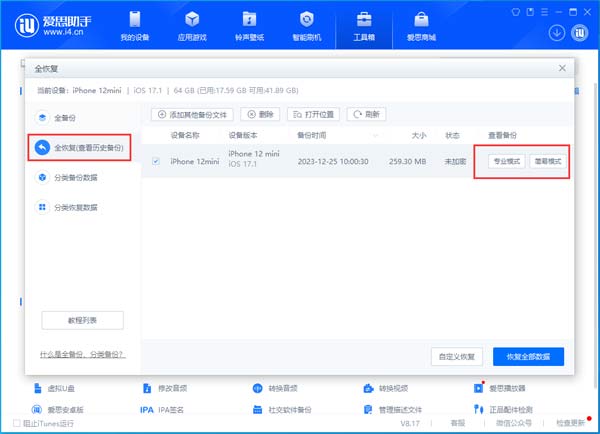Open the 智能刷机 tab
Image resolution: width=600 pixels, height=434 pixels.
[307, 26]
